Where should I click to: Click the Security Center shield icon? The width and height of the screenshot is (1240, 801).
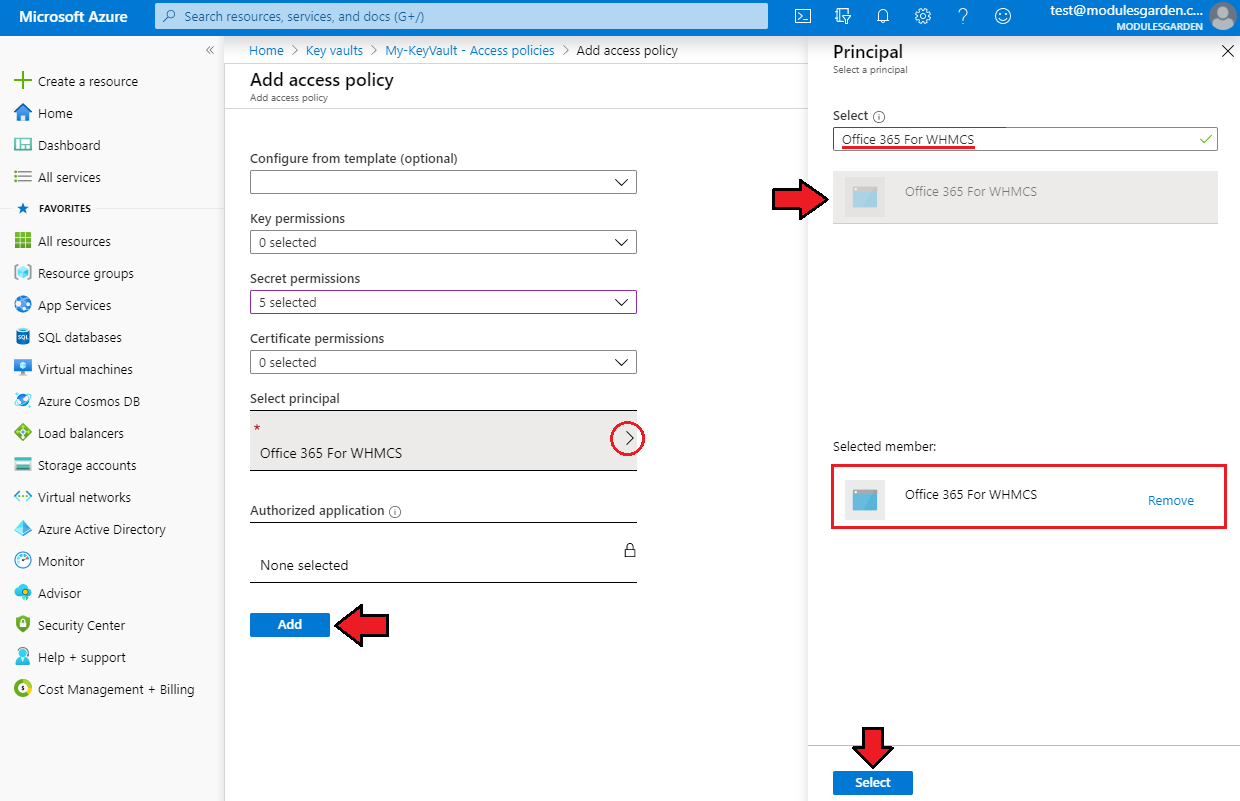click(23, 625)
